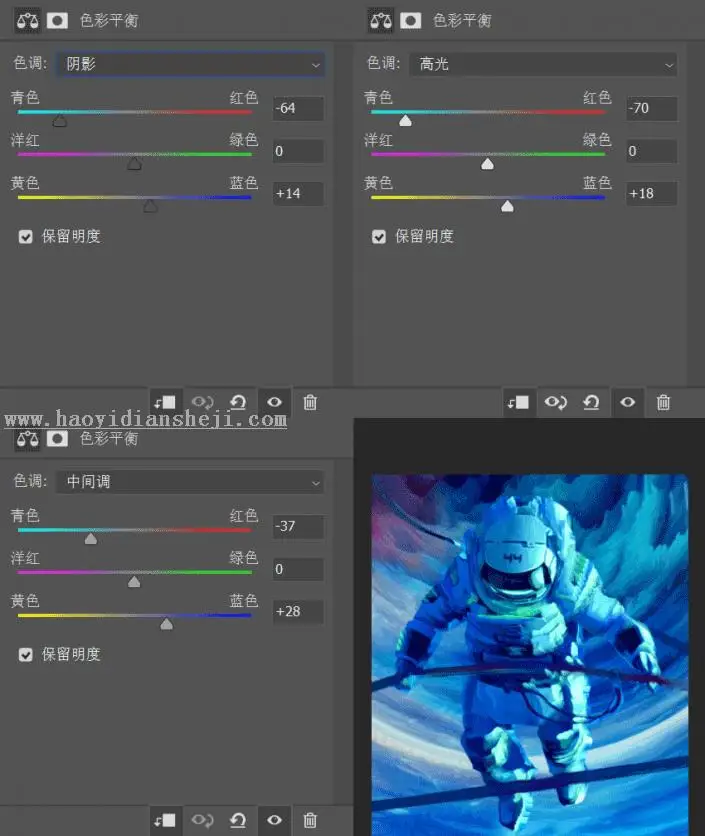
Task: Click the magenta-green slider handle in 中间调 panel
Action: click(x=134, y=582)
